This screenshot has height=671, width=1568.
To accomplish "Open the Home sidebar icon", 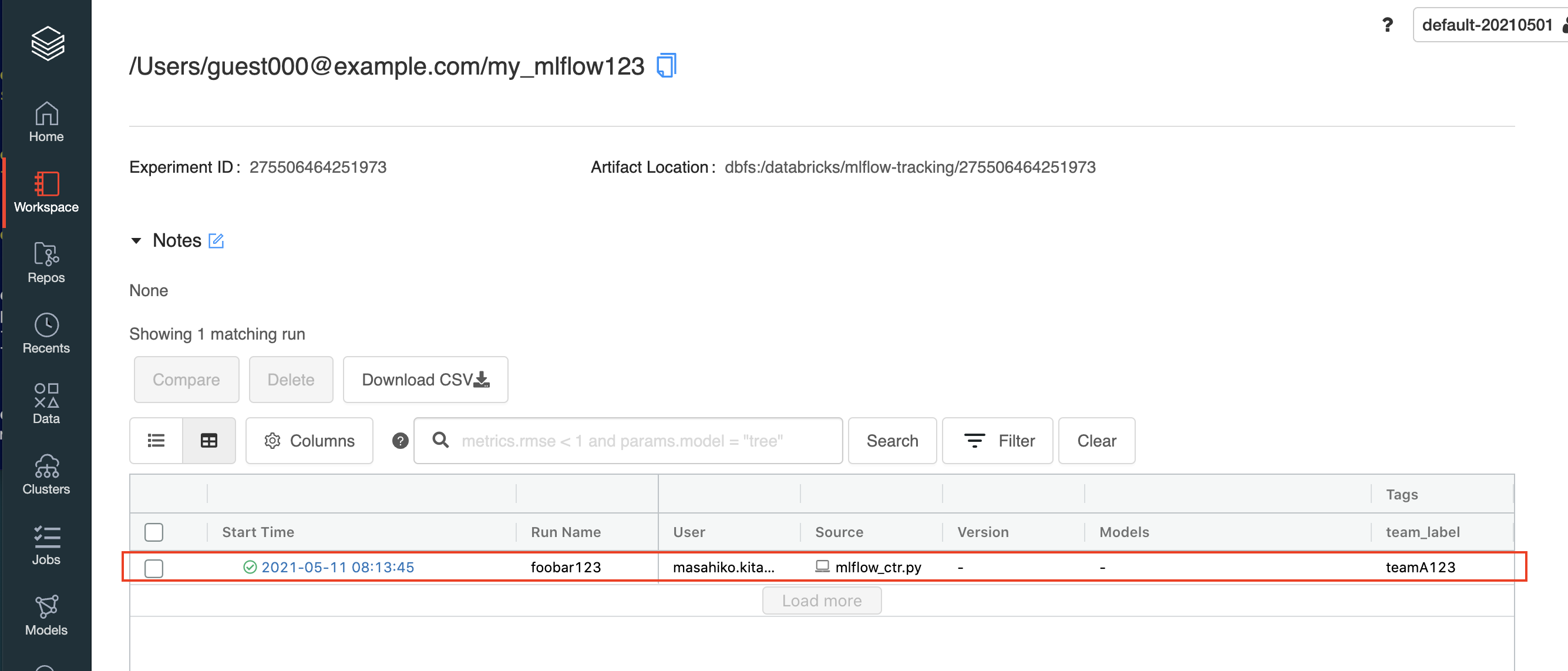I will coord(46,122).
